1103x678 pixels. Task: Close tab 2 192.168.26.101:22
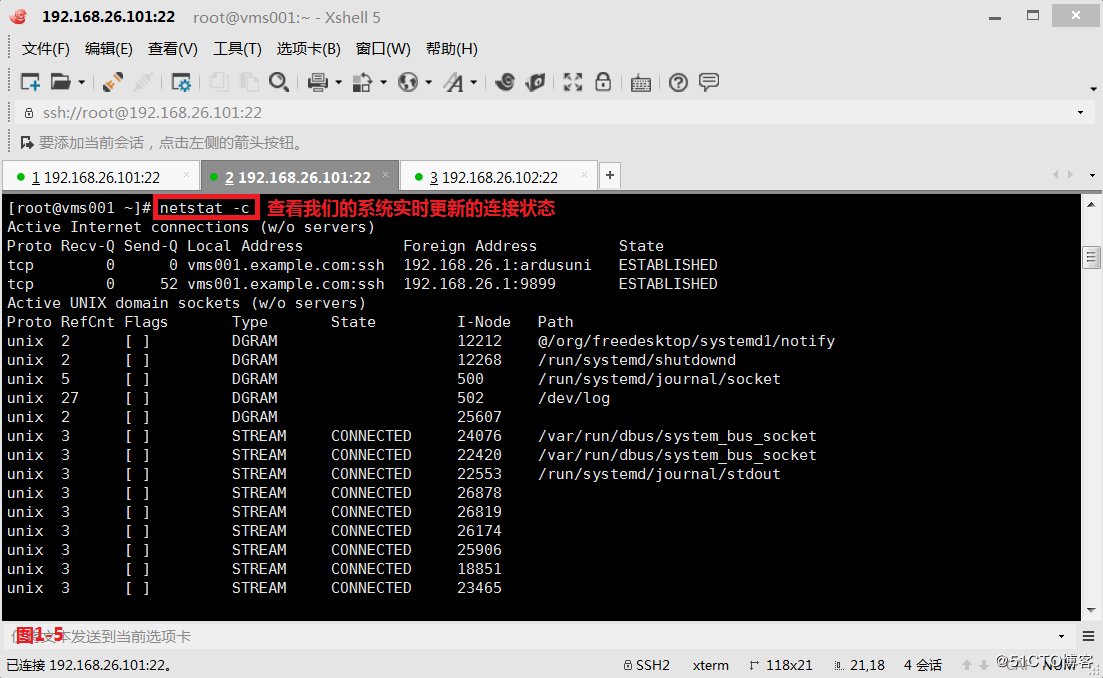click(x=385, y=174)
